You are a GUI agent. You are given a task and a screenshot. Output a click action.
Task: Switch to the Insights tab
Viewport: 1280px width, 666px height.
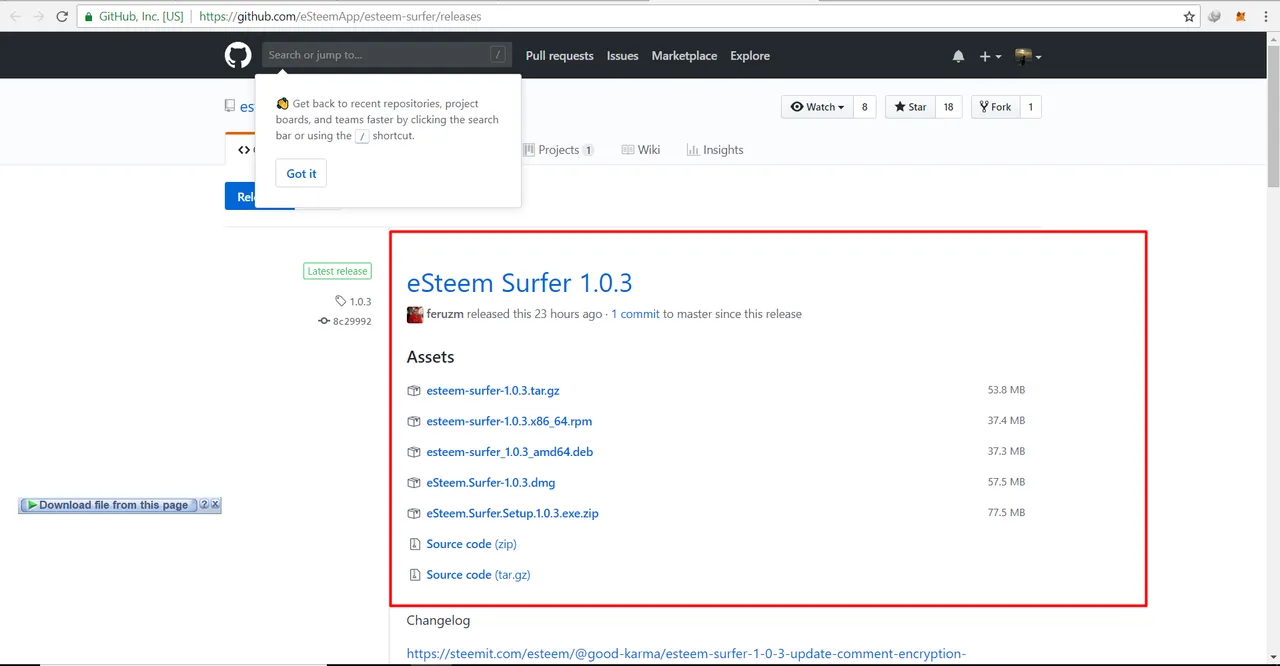715,150
